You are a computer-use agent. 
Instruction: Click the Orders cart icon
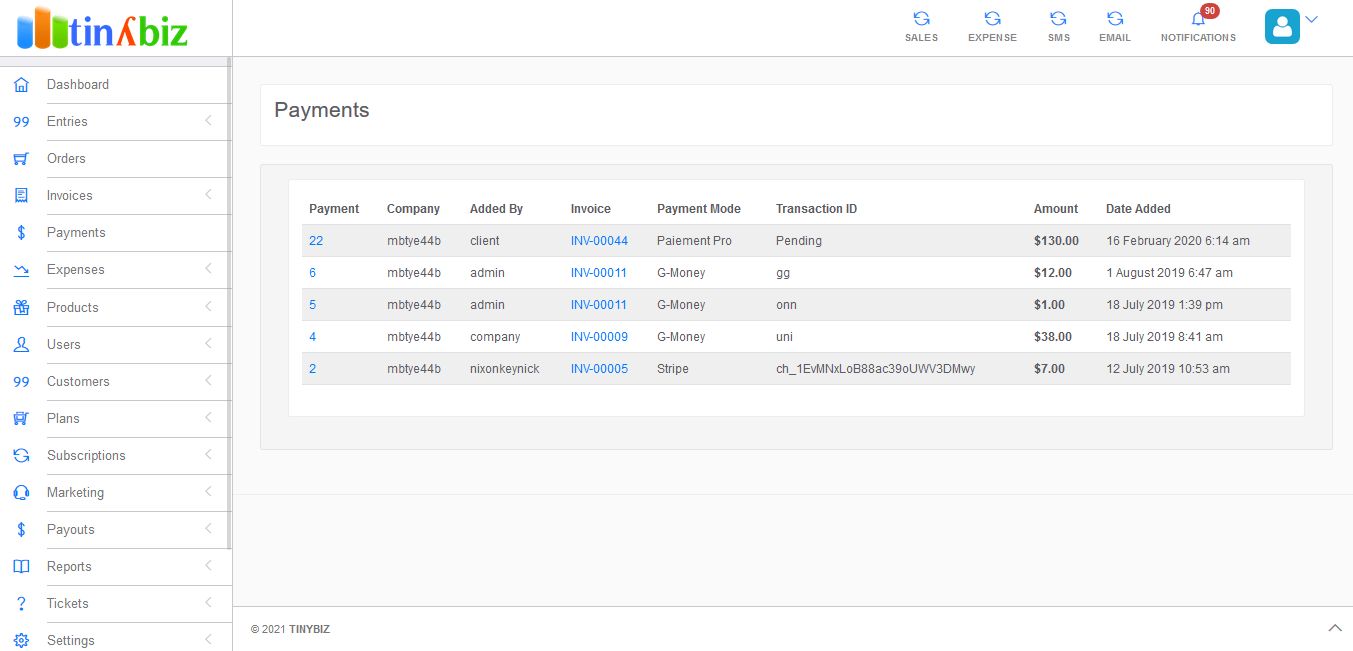[x=21, y=159]
